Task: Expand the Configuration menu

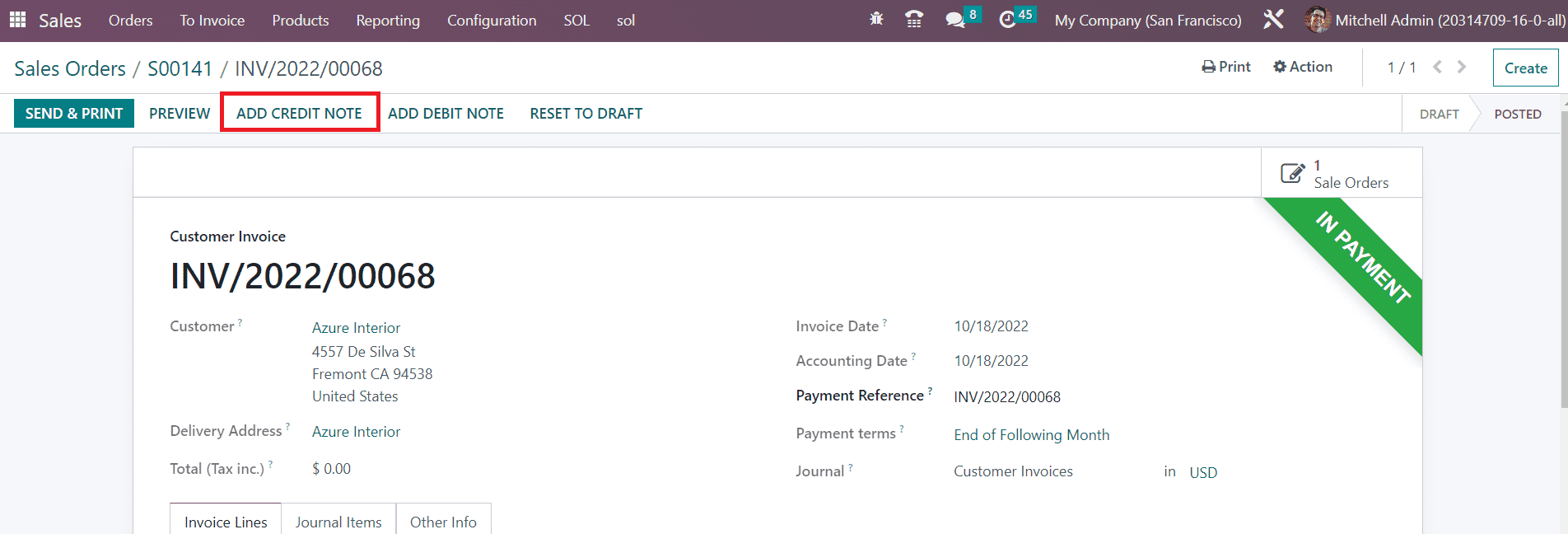Action: [492, 21]
